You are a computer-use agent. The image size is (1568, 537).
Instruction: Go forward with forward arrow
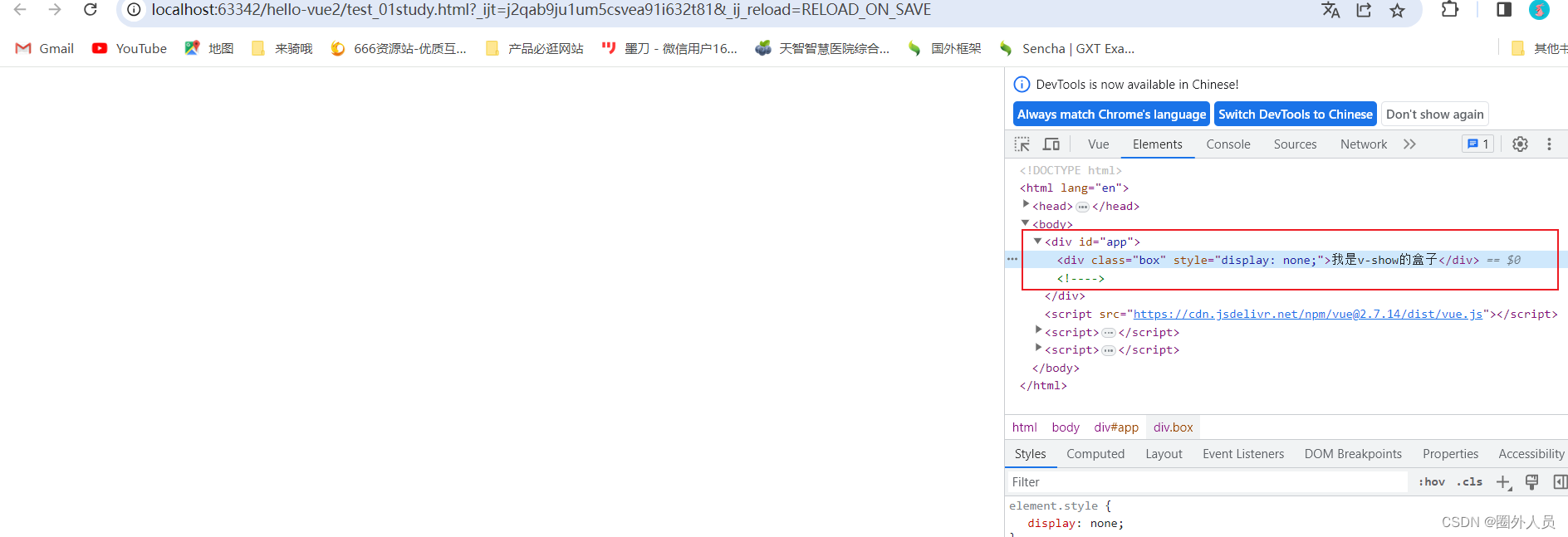[x=55, y=10]
